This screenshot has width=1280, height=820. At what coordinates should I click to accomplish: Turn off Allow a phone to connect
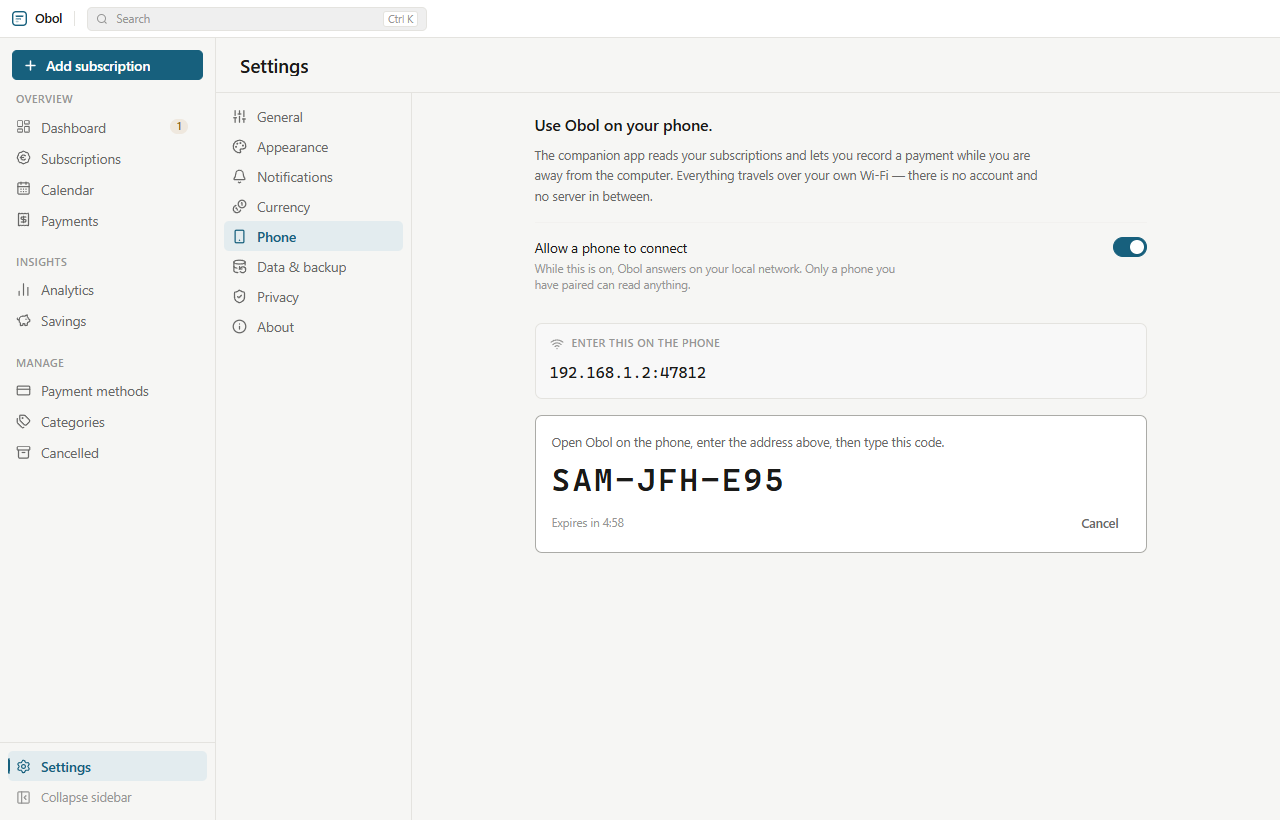tap(1130, 247)
